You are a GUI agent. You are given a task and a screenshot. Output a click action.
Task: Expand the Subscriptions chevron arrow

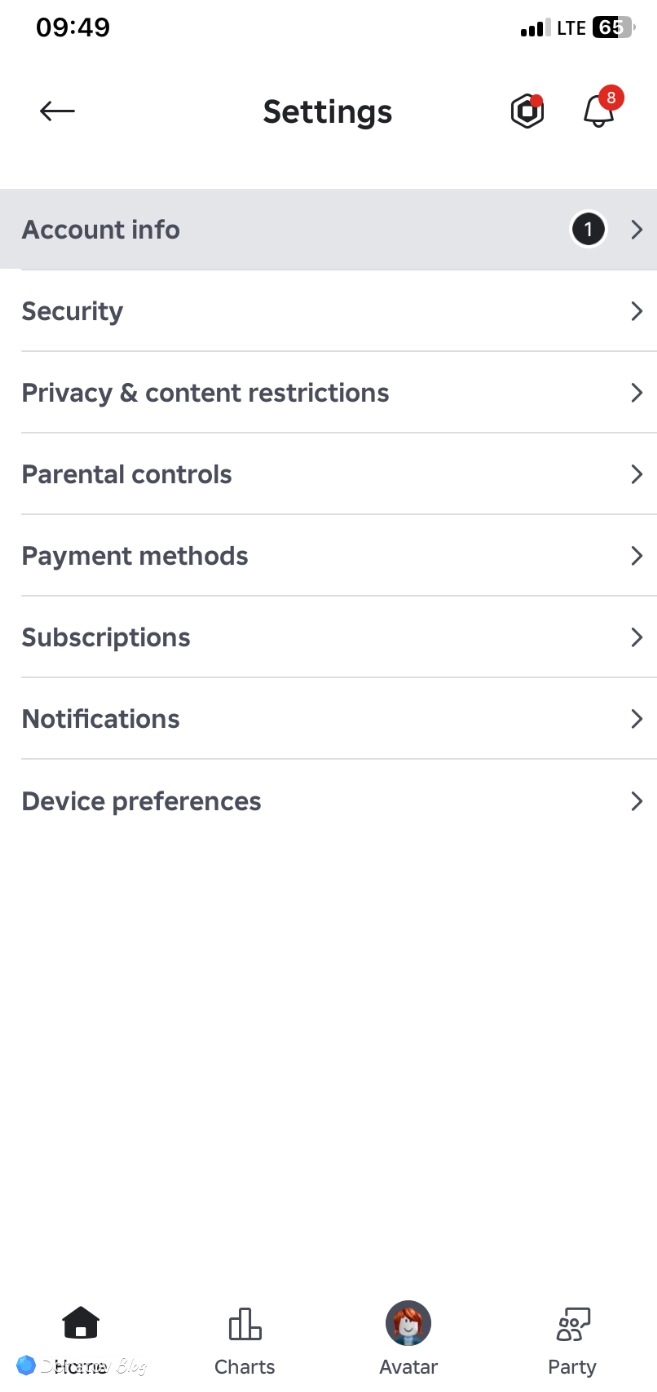pyautogui.click(x=637, y=637)
